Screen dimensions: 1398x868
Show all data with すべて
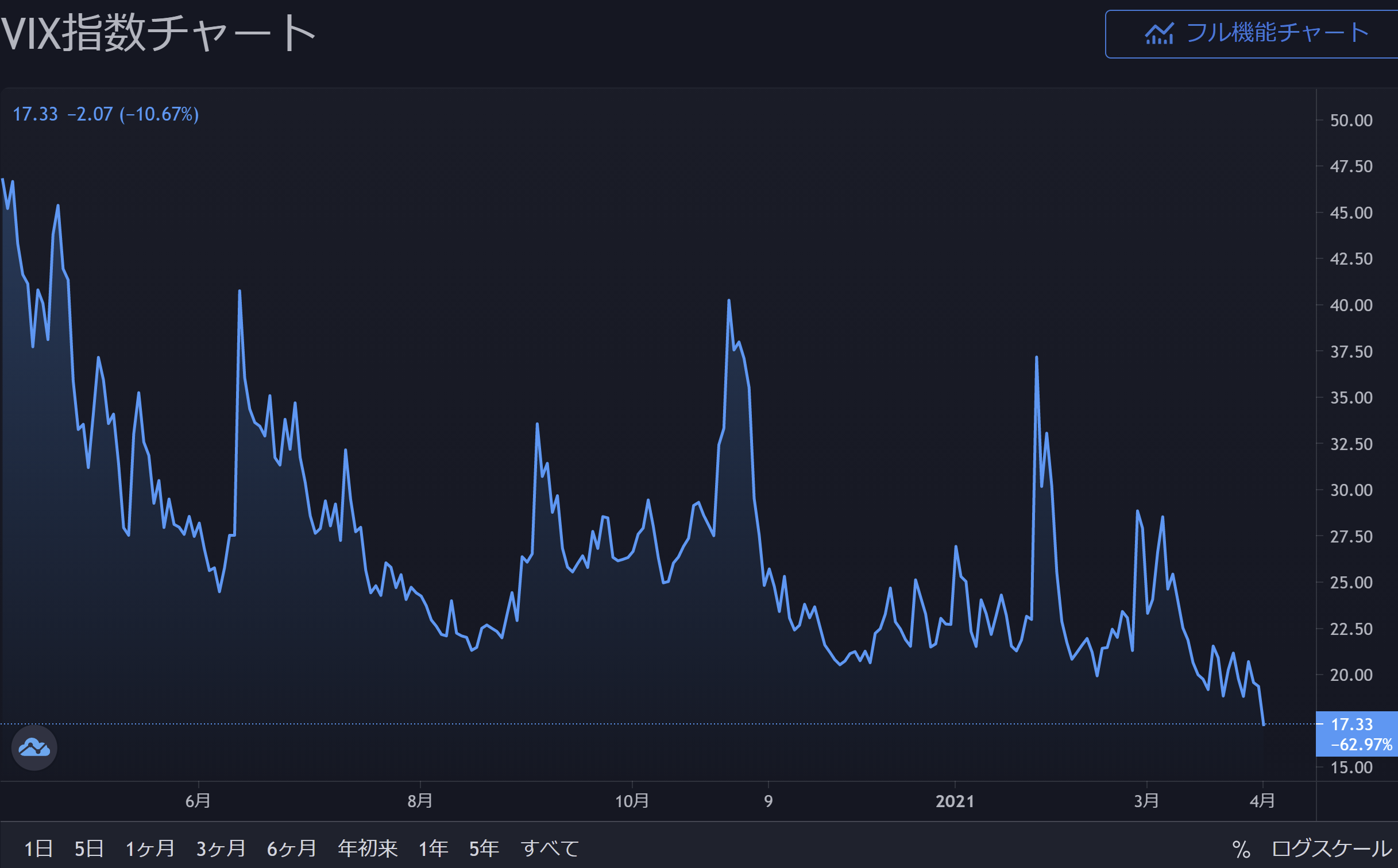click(550, 848)
